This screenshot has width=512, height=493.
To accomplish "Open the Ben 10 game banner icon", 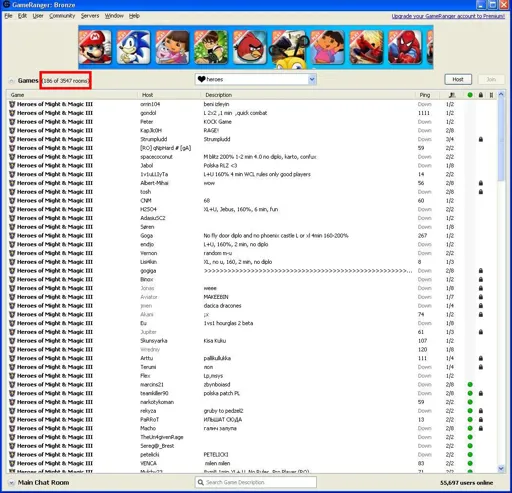I will [x=211, y=47].
